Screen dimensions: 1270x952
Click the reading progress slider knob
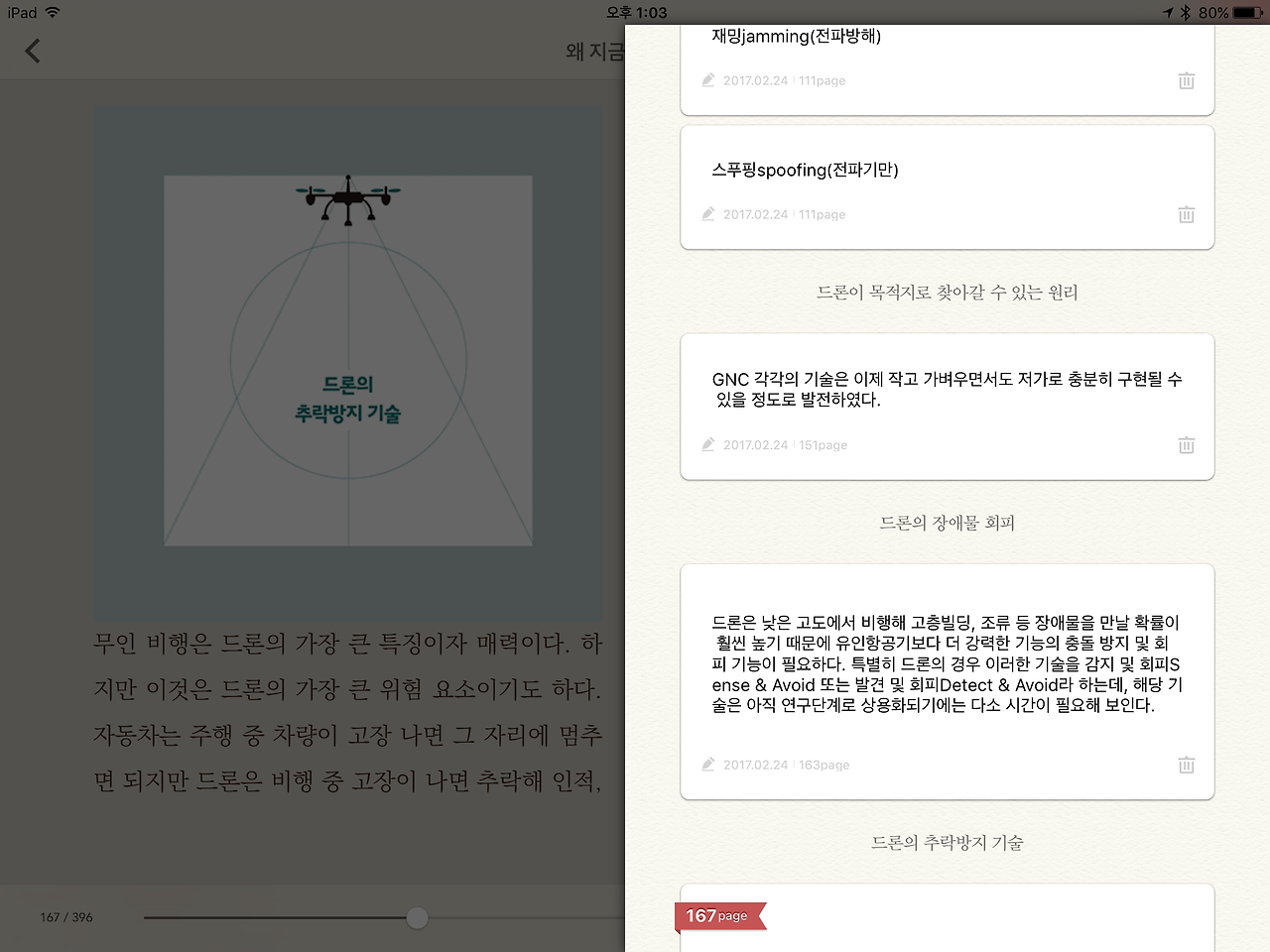[418, 917]
